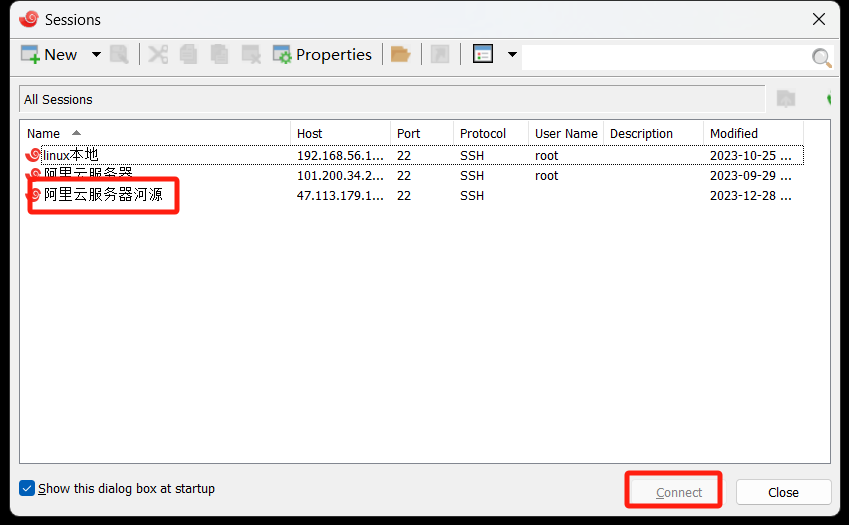This screenshot has width=849, height=525.
Task: Click the Cut scissors icon
Action: (158, 55)
